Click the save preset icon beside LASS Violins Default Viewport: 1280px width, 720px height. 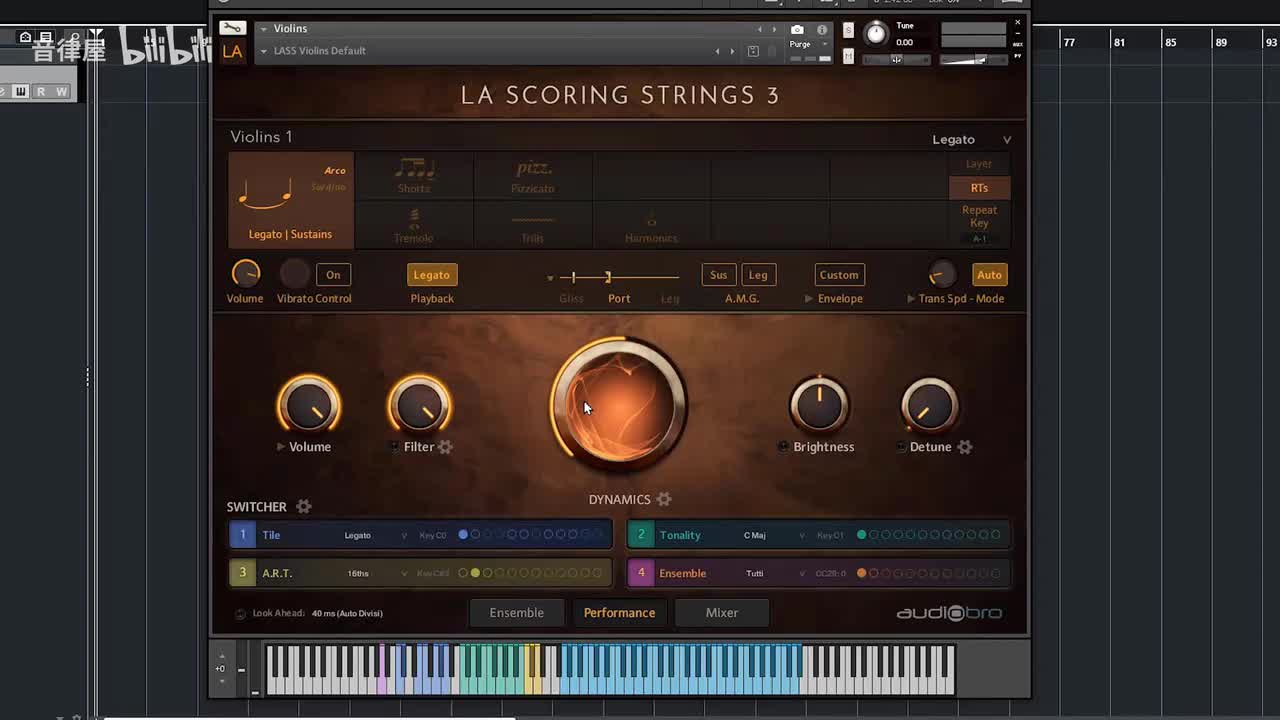(753, 51)
